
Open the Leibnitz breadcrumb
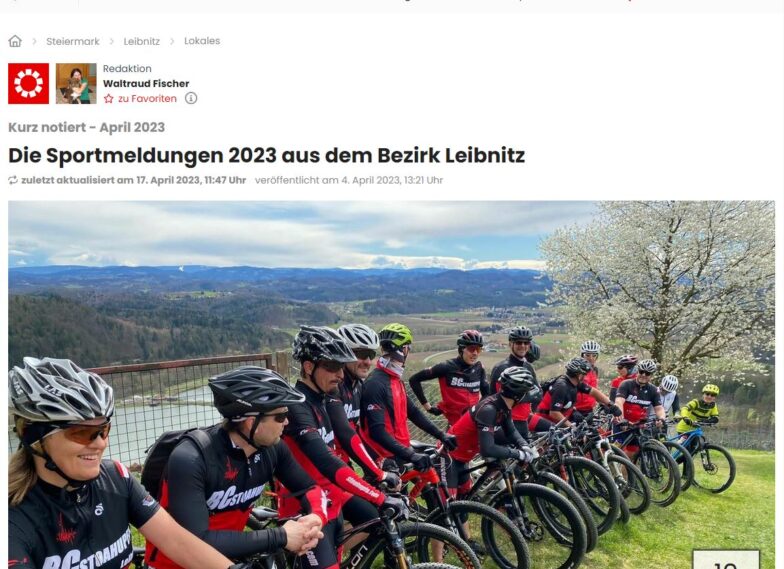pos(142,42)
